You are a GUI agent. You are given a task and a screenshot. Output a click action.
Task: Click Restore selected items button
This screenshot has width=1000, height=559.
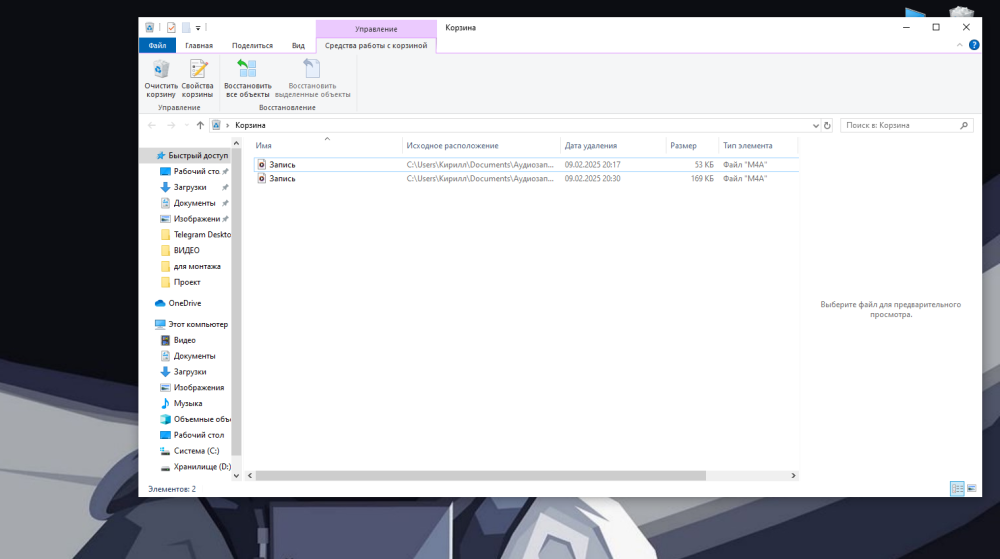coord(312,78)
